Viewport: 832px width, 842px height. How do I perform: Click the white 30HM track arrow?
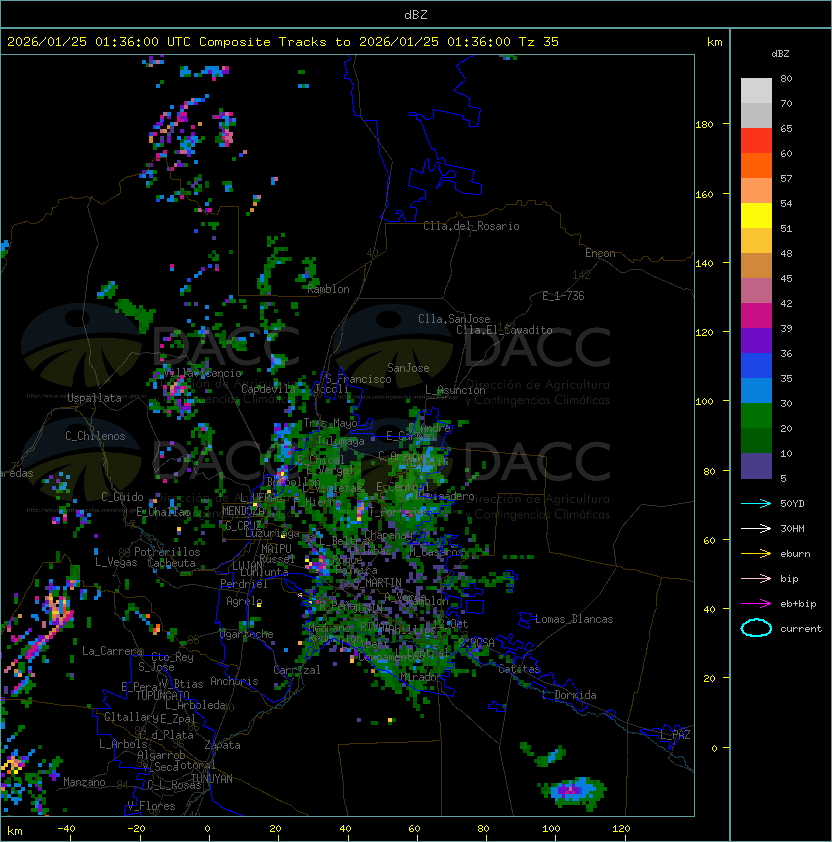756,528
